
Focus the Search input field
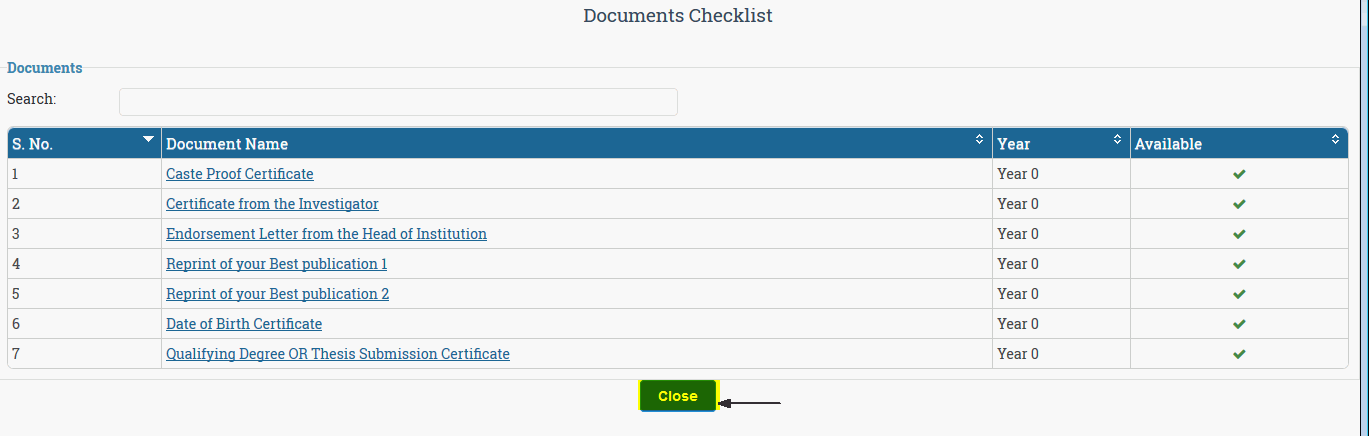pyautogui.click(x=398, y=102)
